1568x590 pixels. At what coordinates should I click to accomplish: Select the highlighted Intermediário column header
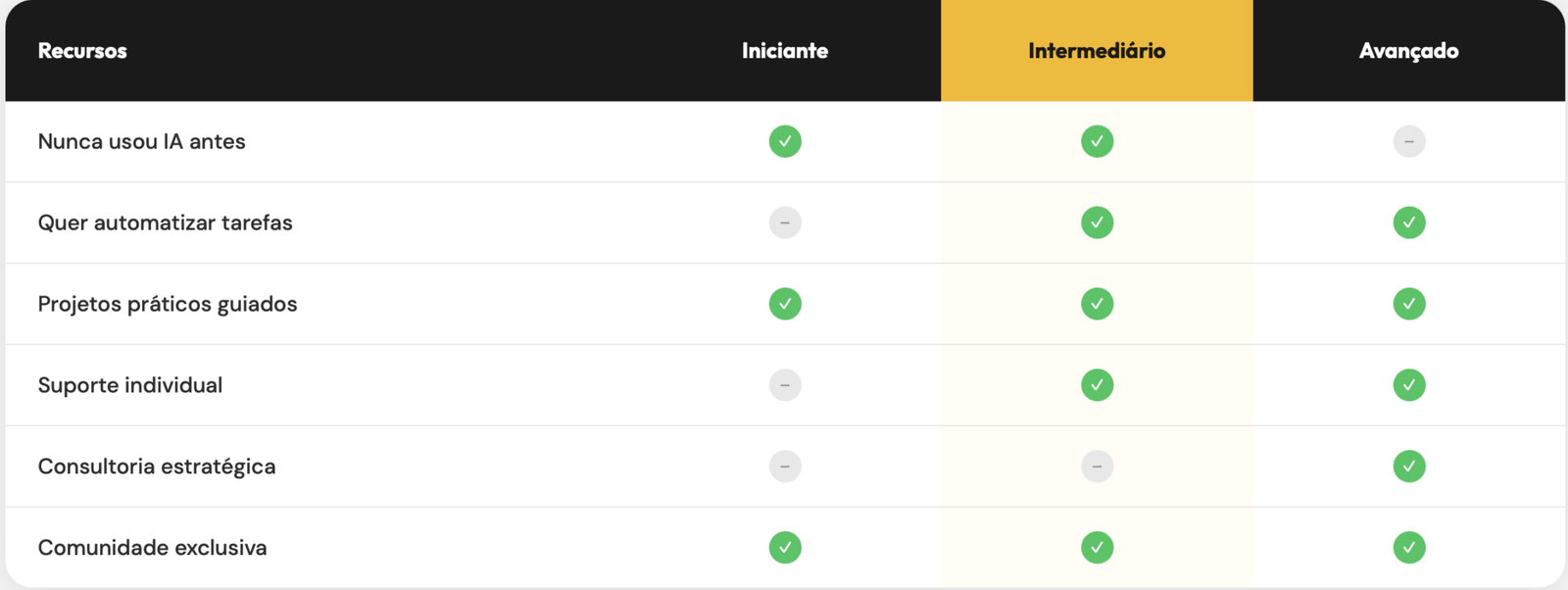point(1097,51)
